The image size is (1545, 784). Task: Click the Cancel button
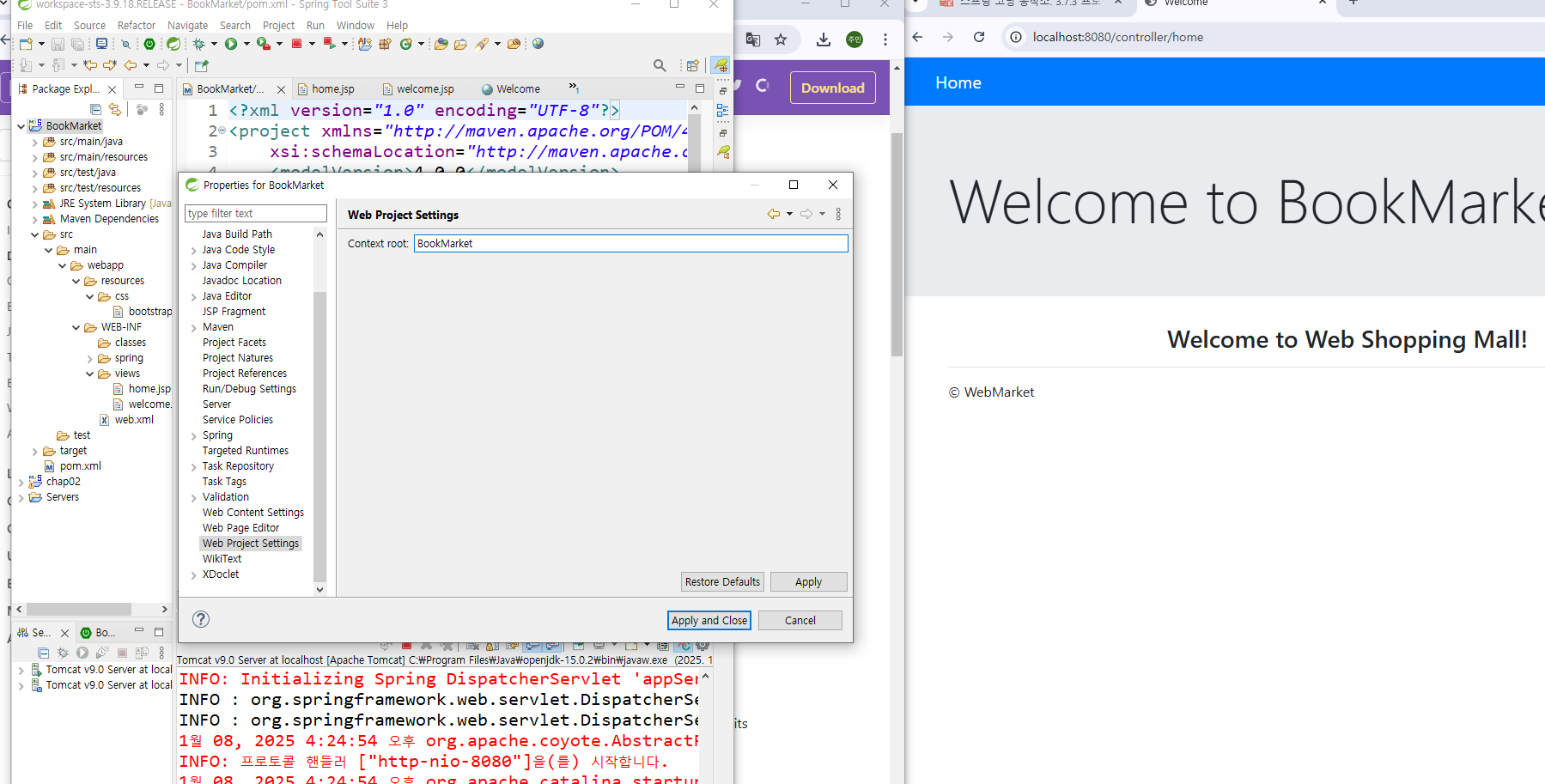(800, 620)
